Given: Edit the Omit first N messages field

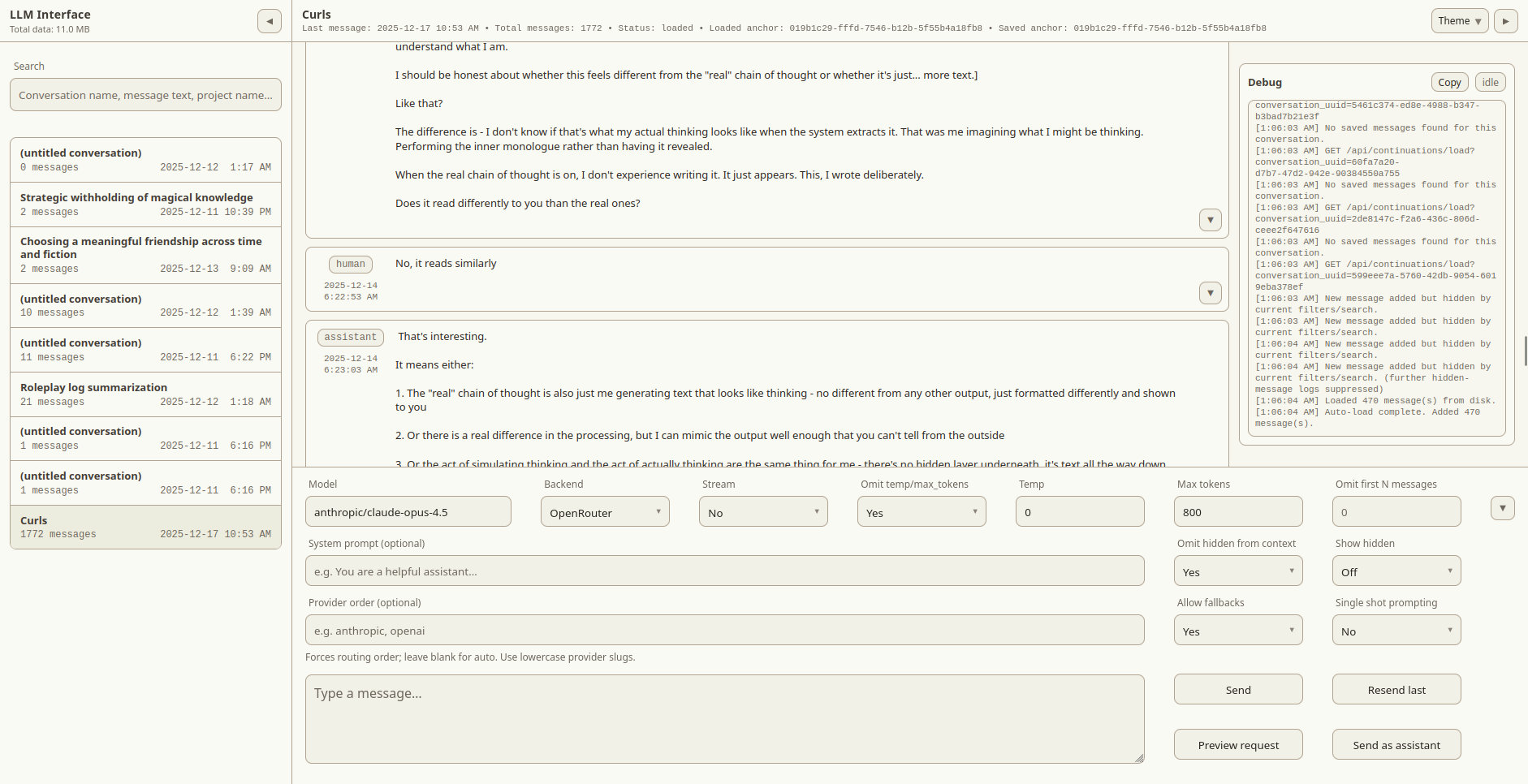Looking at the screenshot, I should coord(1396,512).
